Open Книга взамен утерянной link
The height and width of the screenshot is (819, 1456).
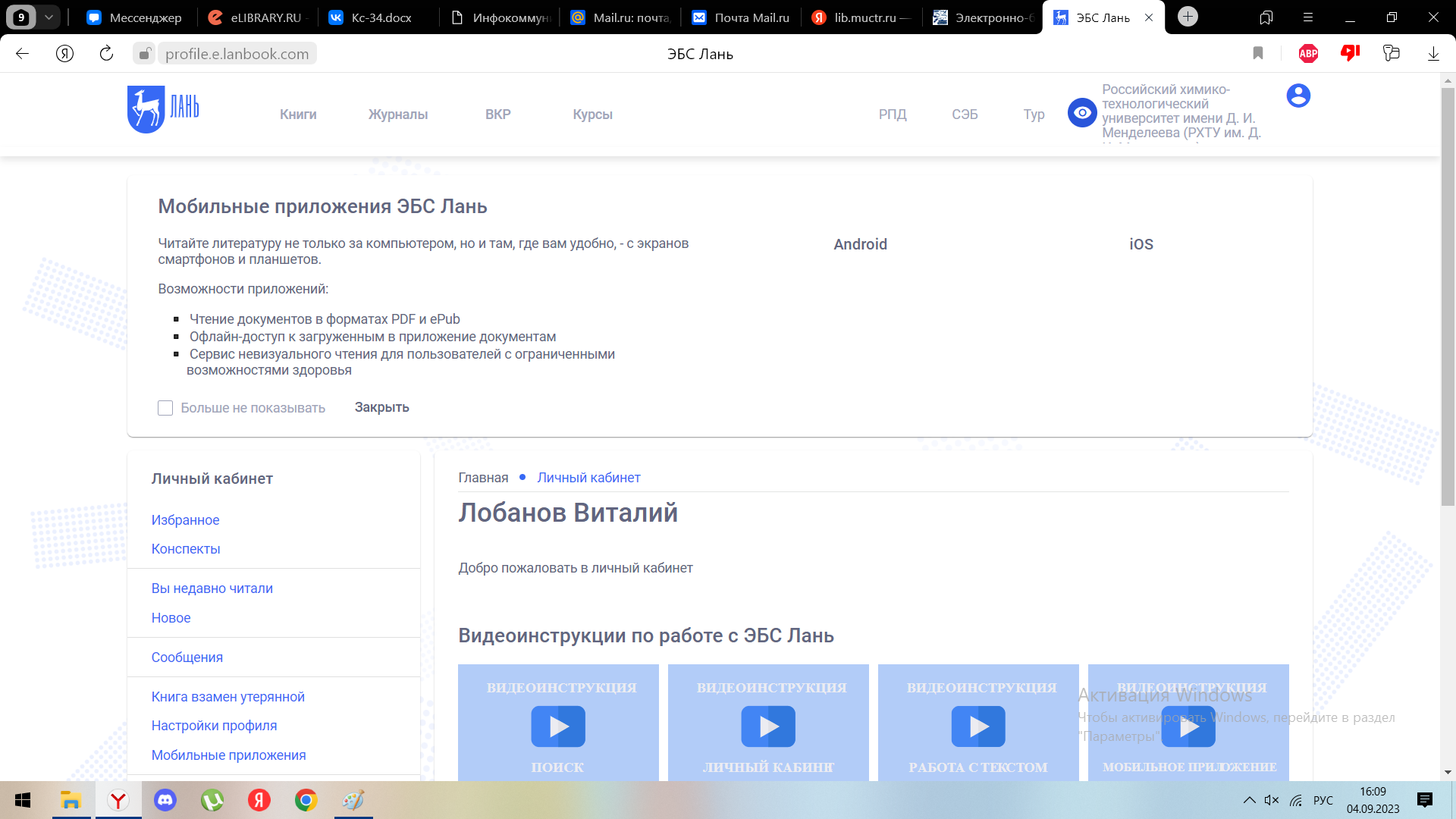(x=227, y=697)
